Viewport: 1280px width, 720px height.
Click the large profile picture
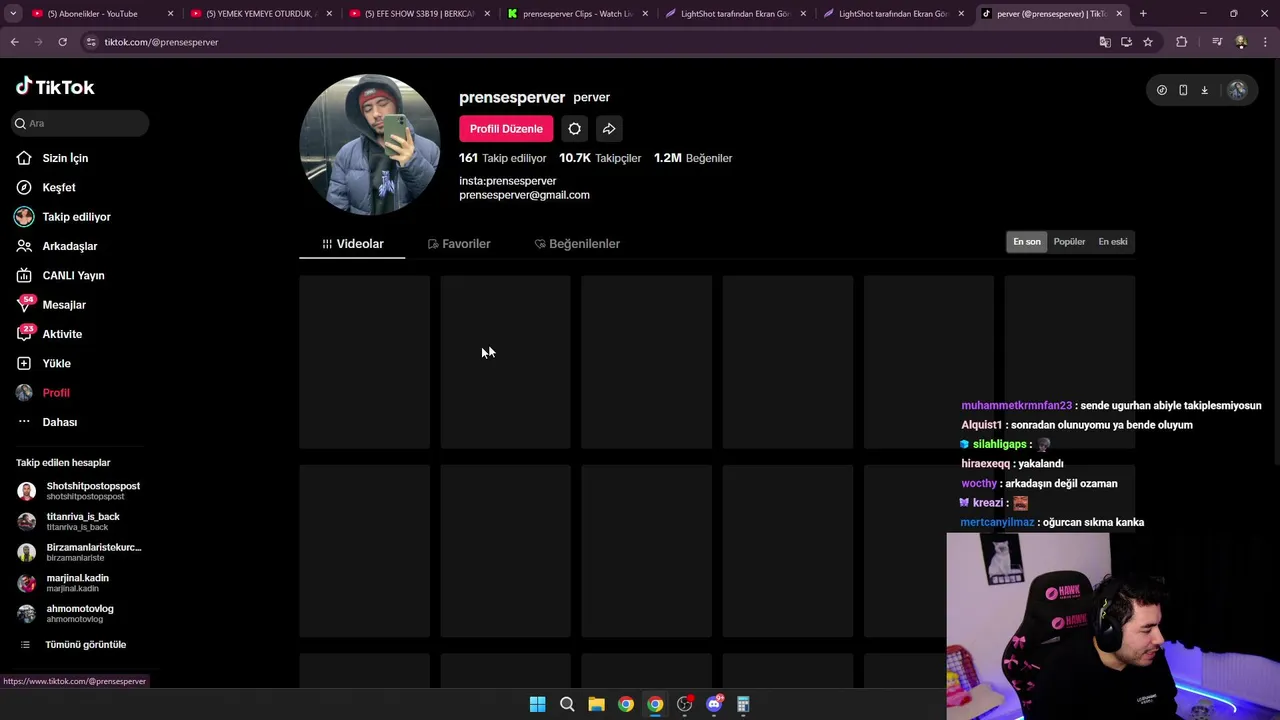pyautogui.click(x=370, y=145)
